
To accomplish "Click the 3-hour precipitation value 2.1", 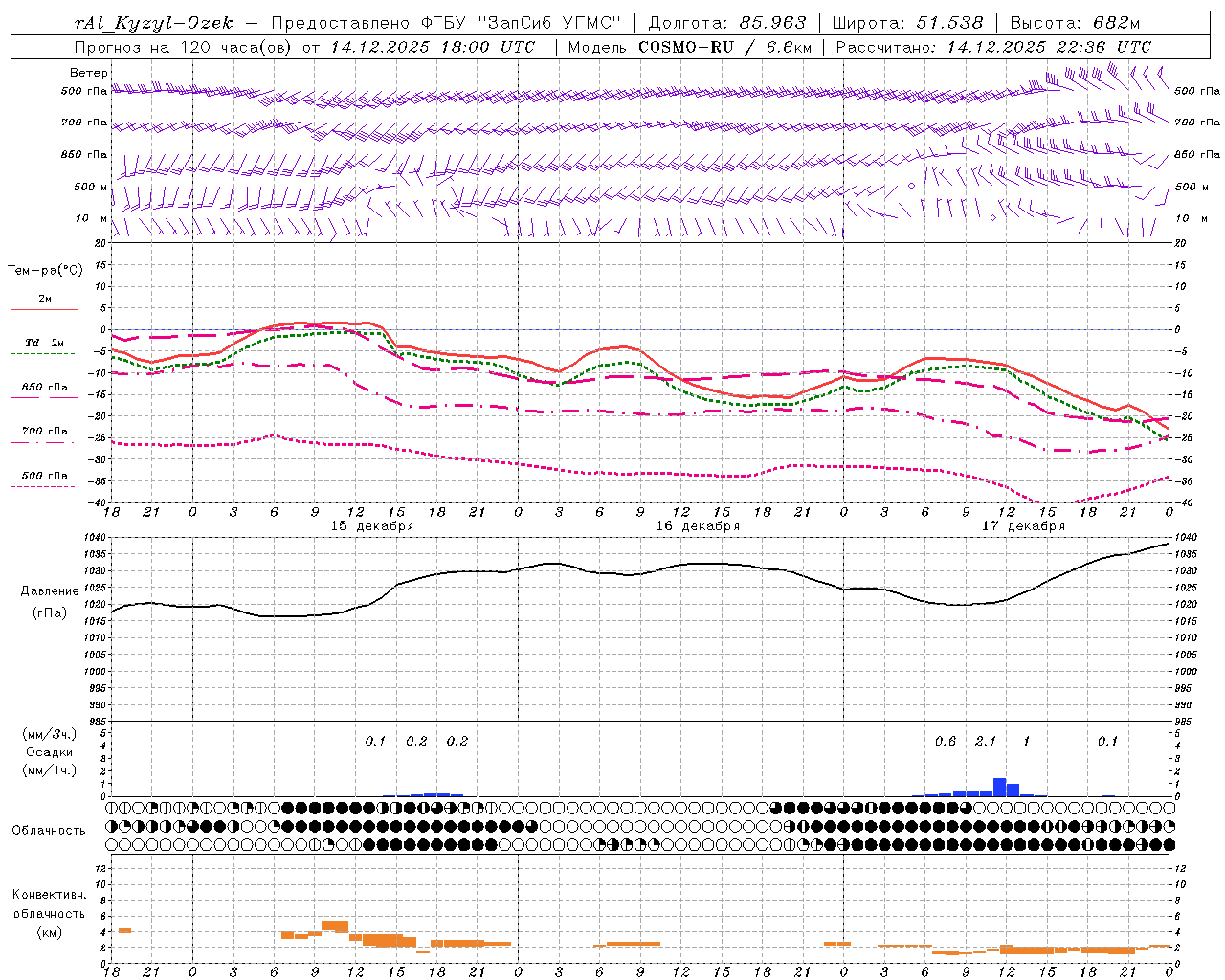I will (986, 742).
